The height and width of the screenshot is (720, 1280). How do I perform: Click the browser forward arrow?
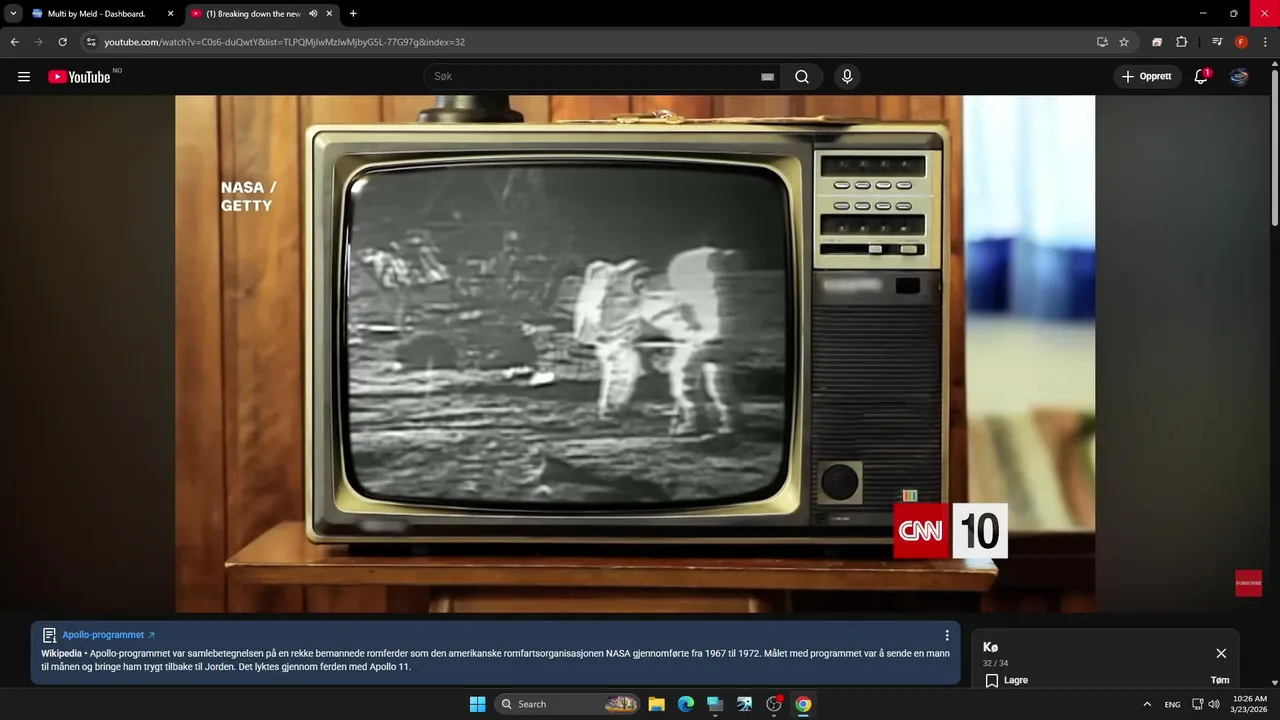point(39,42)
